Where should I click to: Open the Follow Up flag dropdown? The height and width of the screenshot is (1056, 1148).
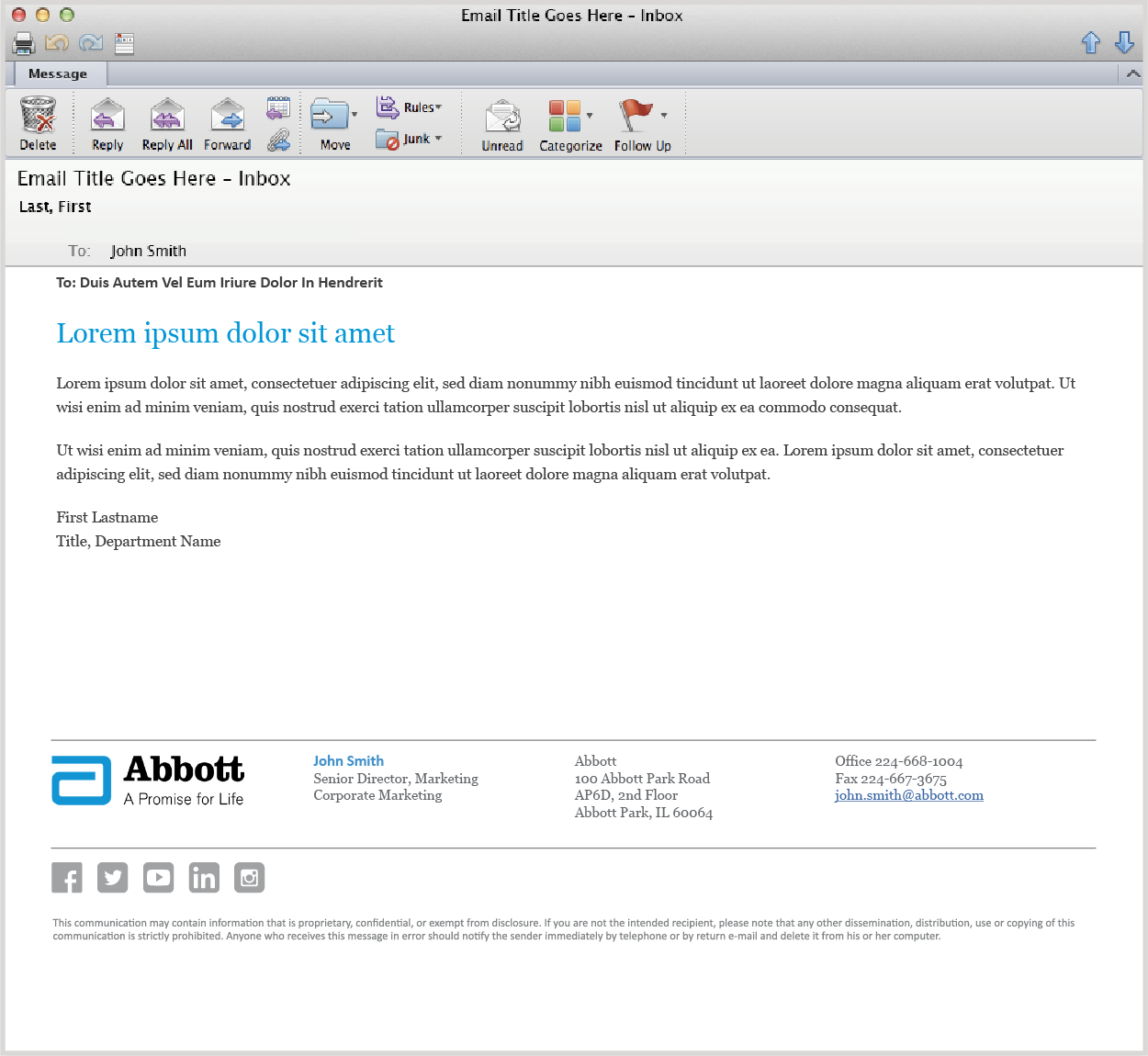click(x=663, y=116)
